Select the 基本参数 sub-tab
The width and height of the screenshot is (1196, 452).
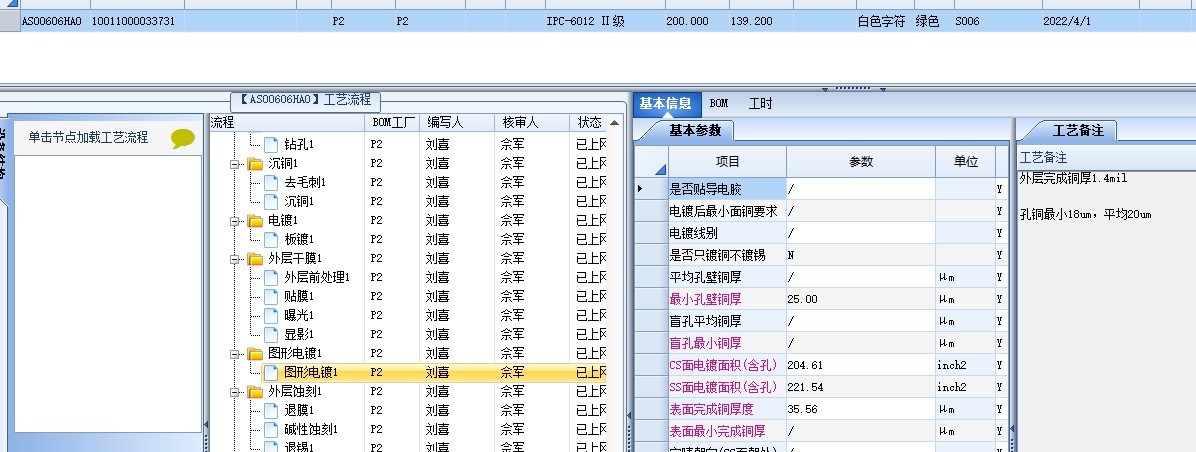(x=695, y=130)
